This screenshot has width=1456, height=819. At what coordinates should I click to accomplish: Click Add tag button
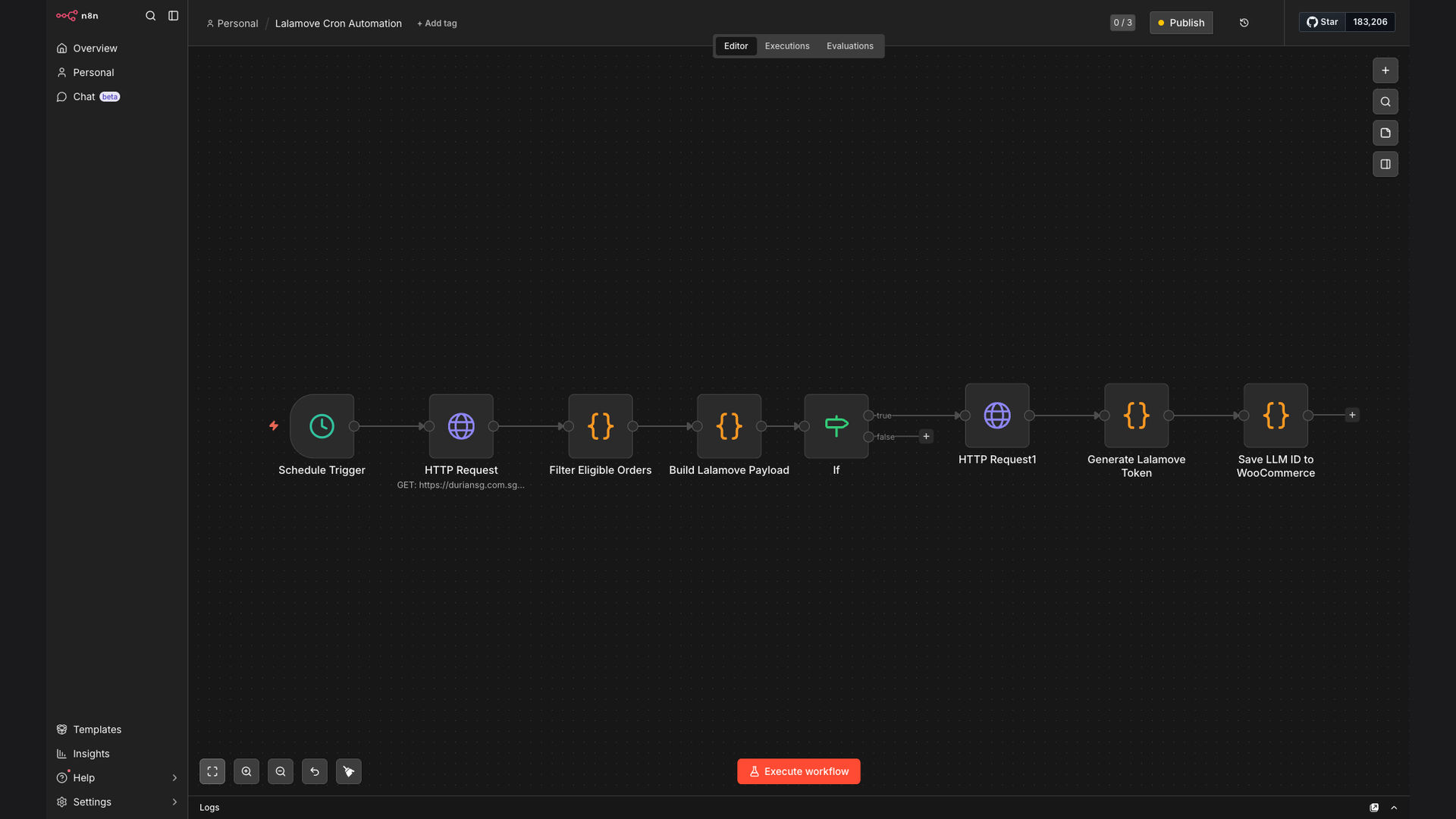tap(437, 24)
